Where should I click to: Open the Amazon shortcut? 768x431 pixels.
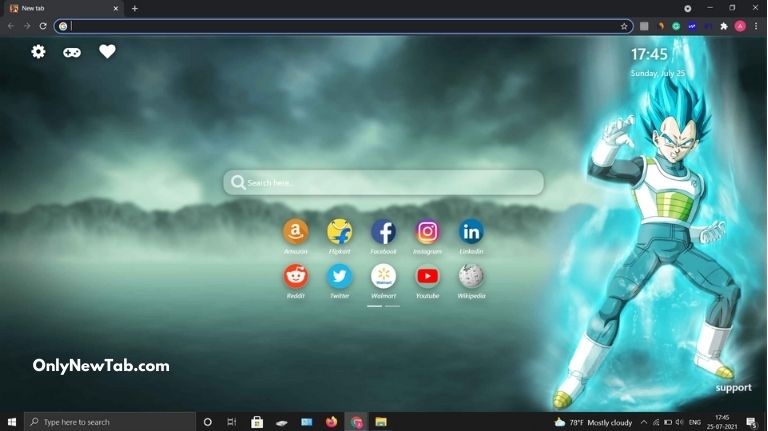tap(295, 232)
